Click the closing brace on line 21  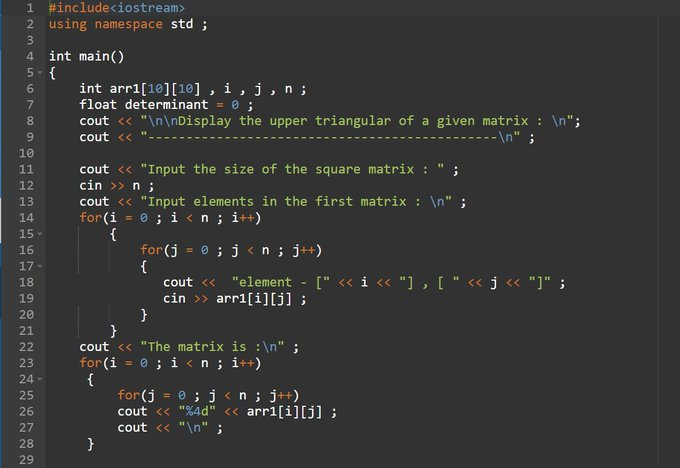tap(113, 331)
